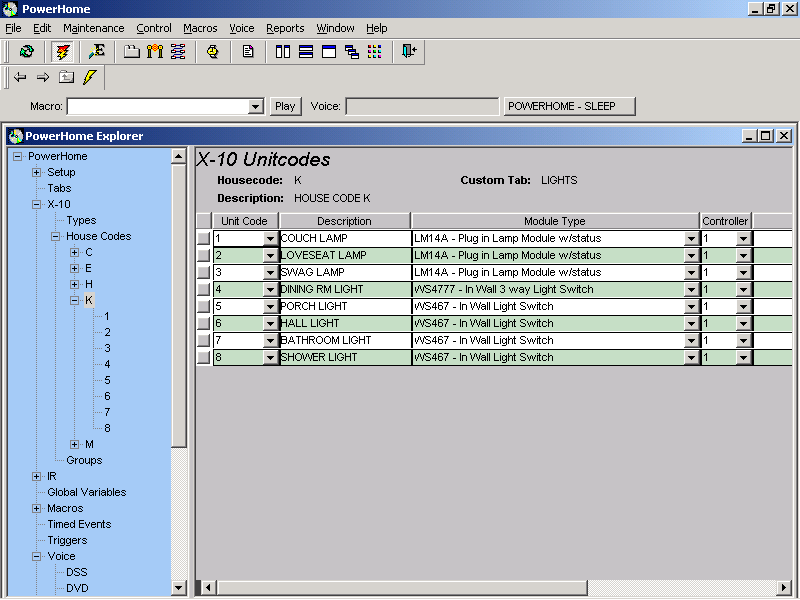Select Triggers in the tree
This screenshot has width=800, height=600.
[x=67, y=540]
